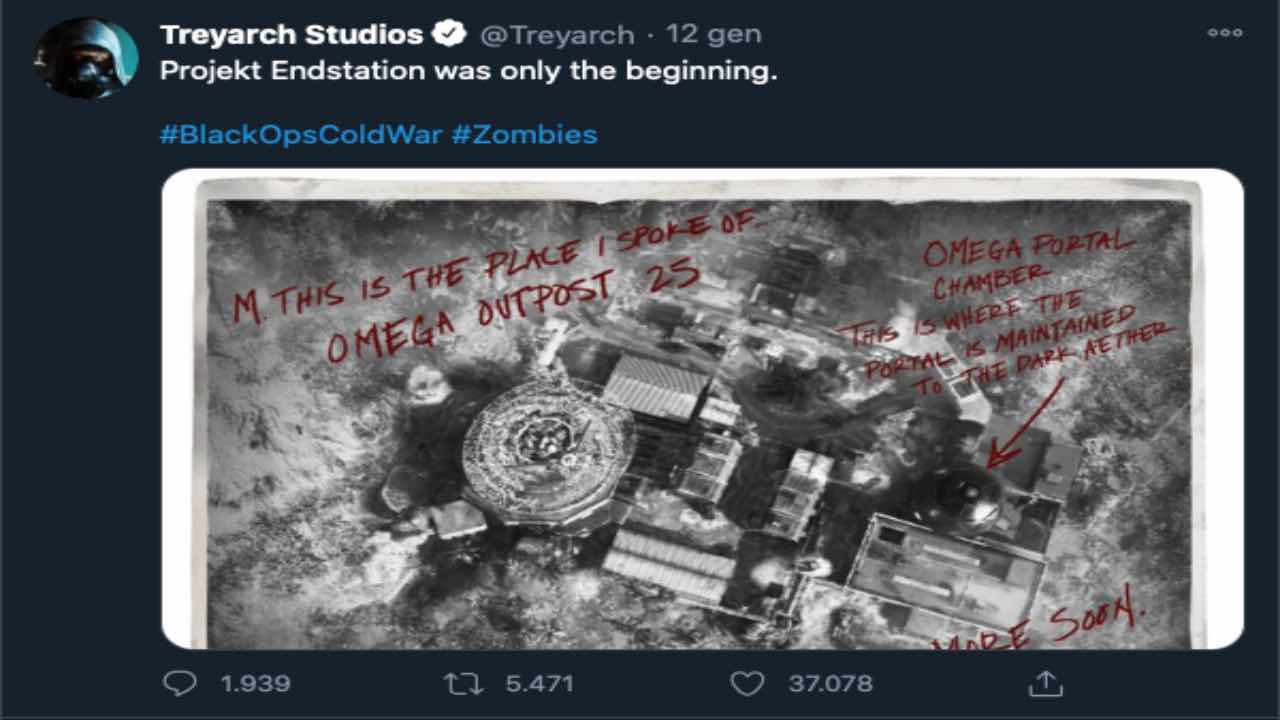The width and height of the screenshot is (1280, 720).
Task: Click the reply speech bubble icon
Action: tap(180, 683)
